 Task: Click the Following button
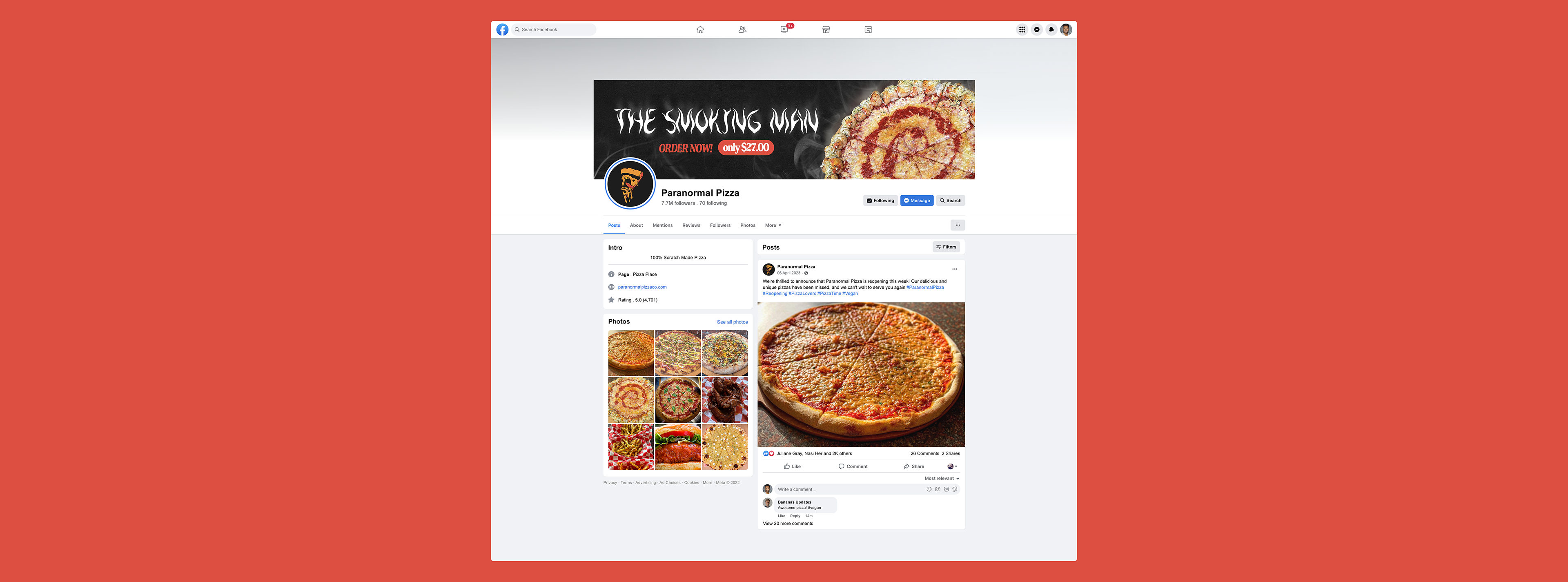pyautogui.click(x=880, y=200)
